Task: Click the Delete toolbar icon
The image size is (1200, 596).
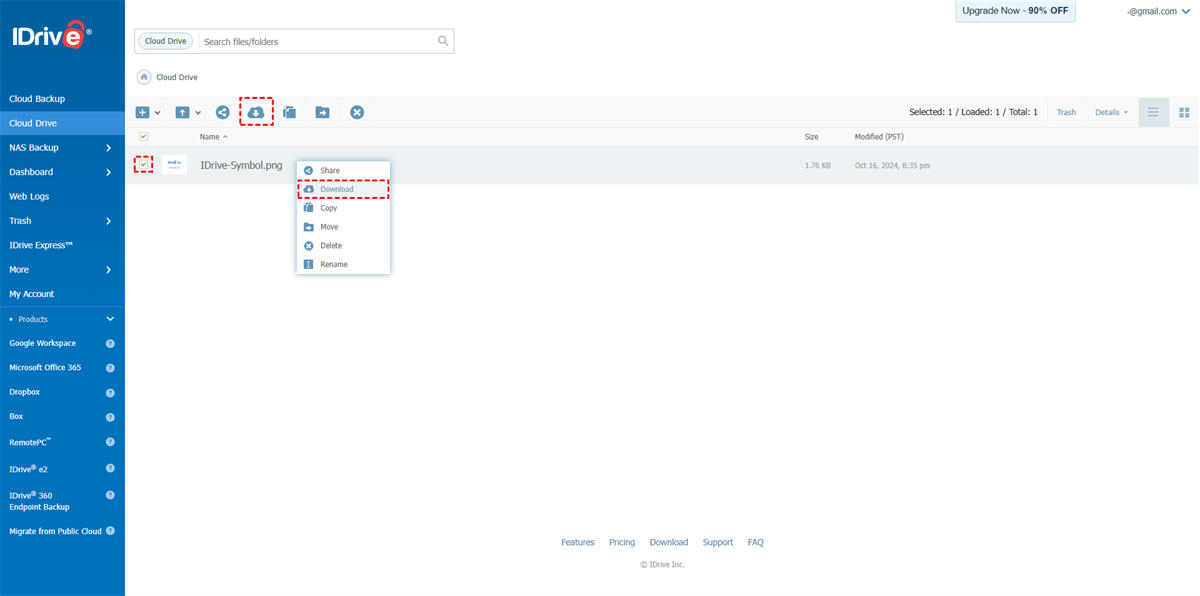Action: coord(357,113)
